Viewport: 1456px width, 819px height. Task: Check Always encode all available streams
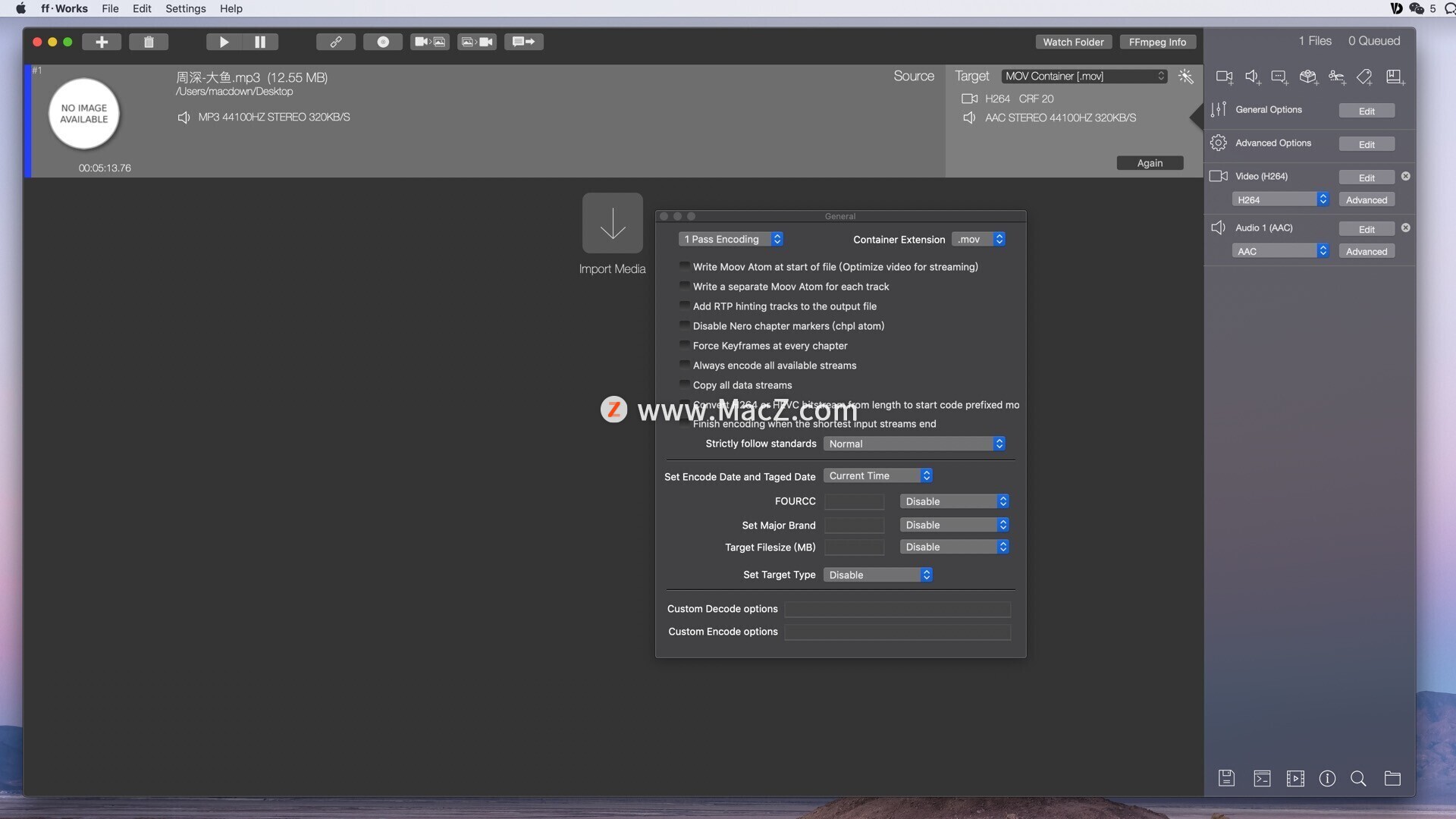coord(684,365)
